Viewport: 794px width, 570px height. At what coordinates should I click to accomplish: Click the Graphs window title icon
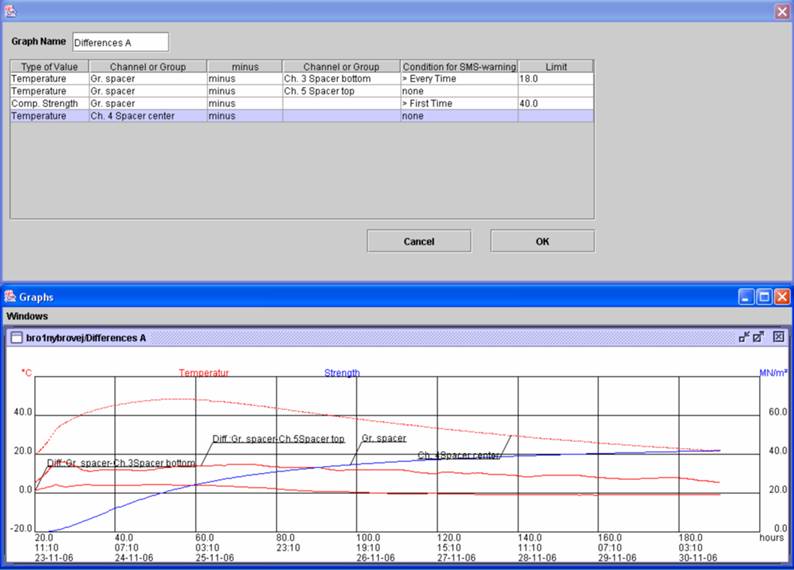(x=10, y=297)
